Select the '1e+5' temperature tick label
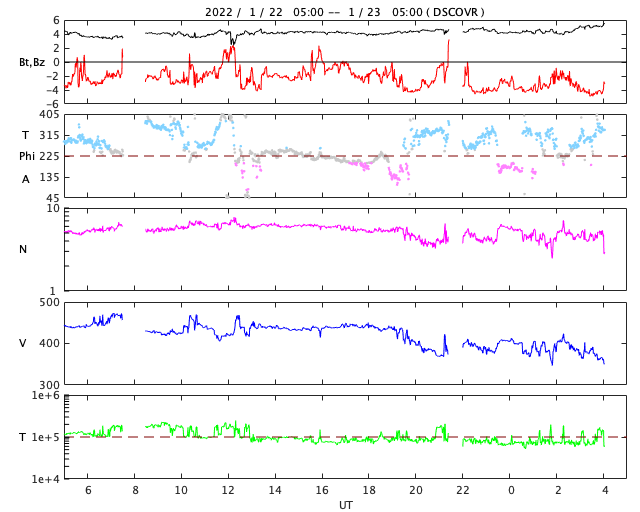This screenshot has width=640, height=512. (x=46, y=437)
